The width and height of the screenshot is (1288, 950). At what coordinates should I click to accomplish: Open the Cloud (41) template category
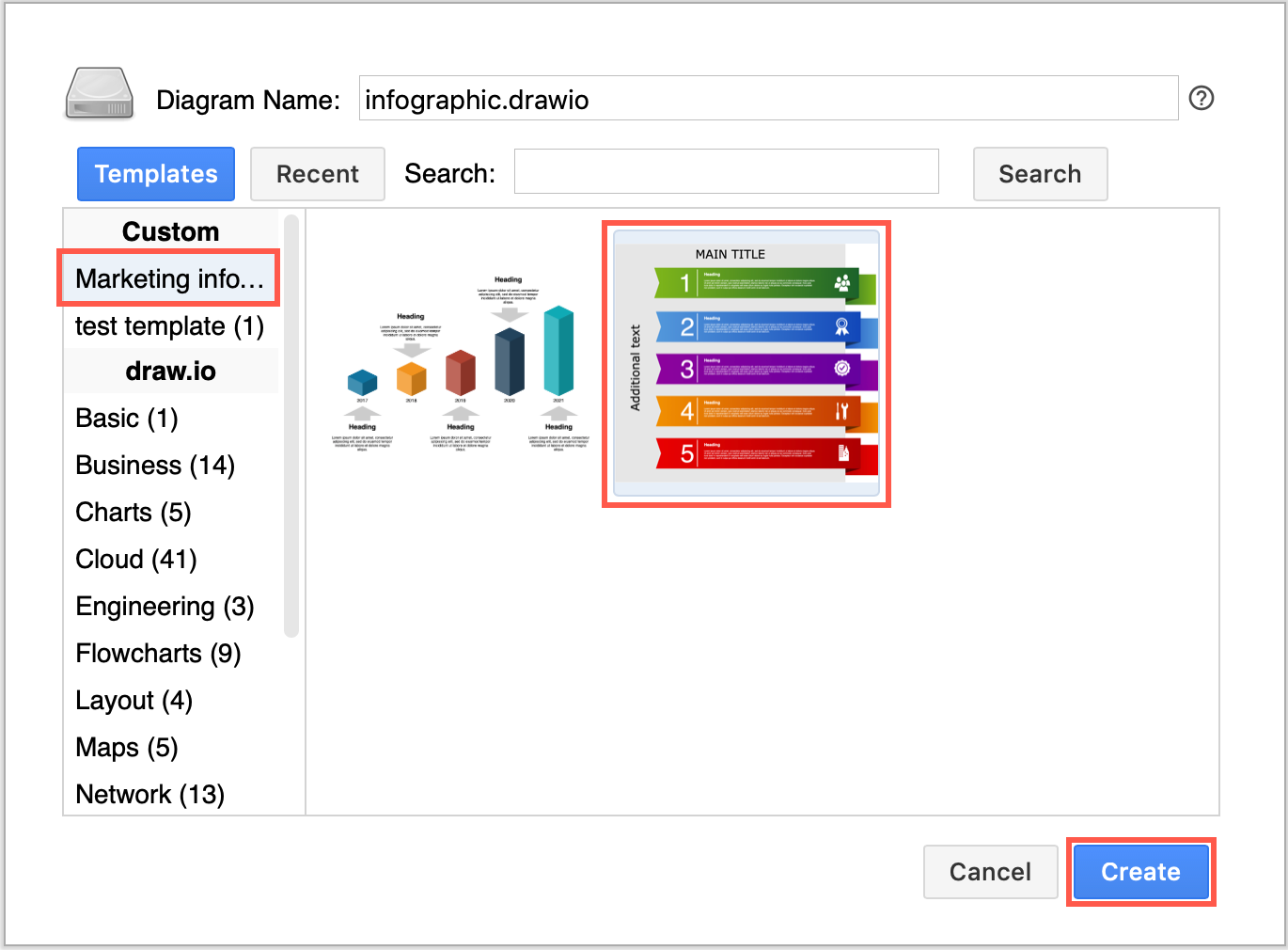tap(135, 559)
